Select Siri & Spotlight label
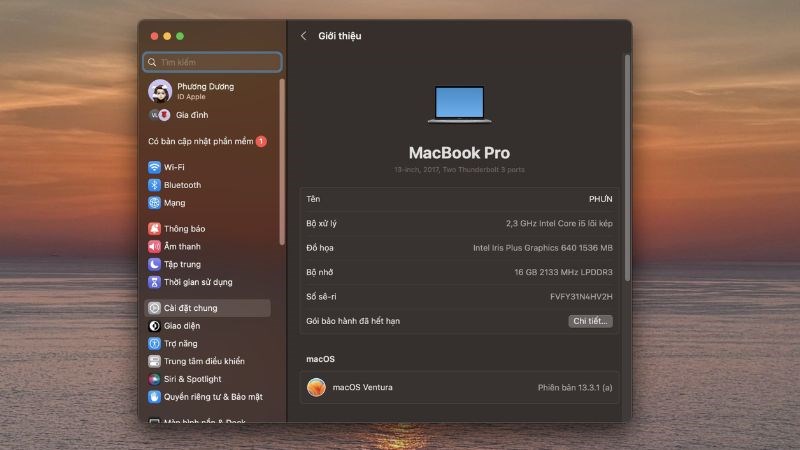 (x=192, y=379)
